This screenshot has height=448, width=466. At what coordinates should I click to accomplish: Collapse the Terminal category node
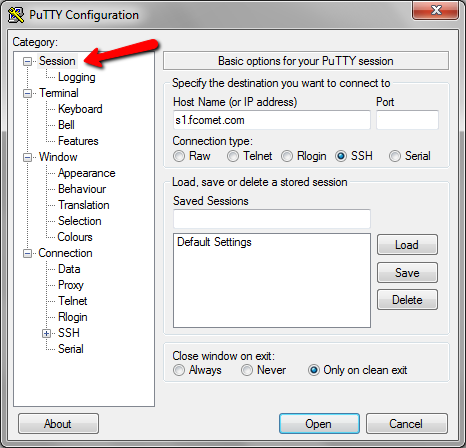(x=27, y=93)
